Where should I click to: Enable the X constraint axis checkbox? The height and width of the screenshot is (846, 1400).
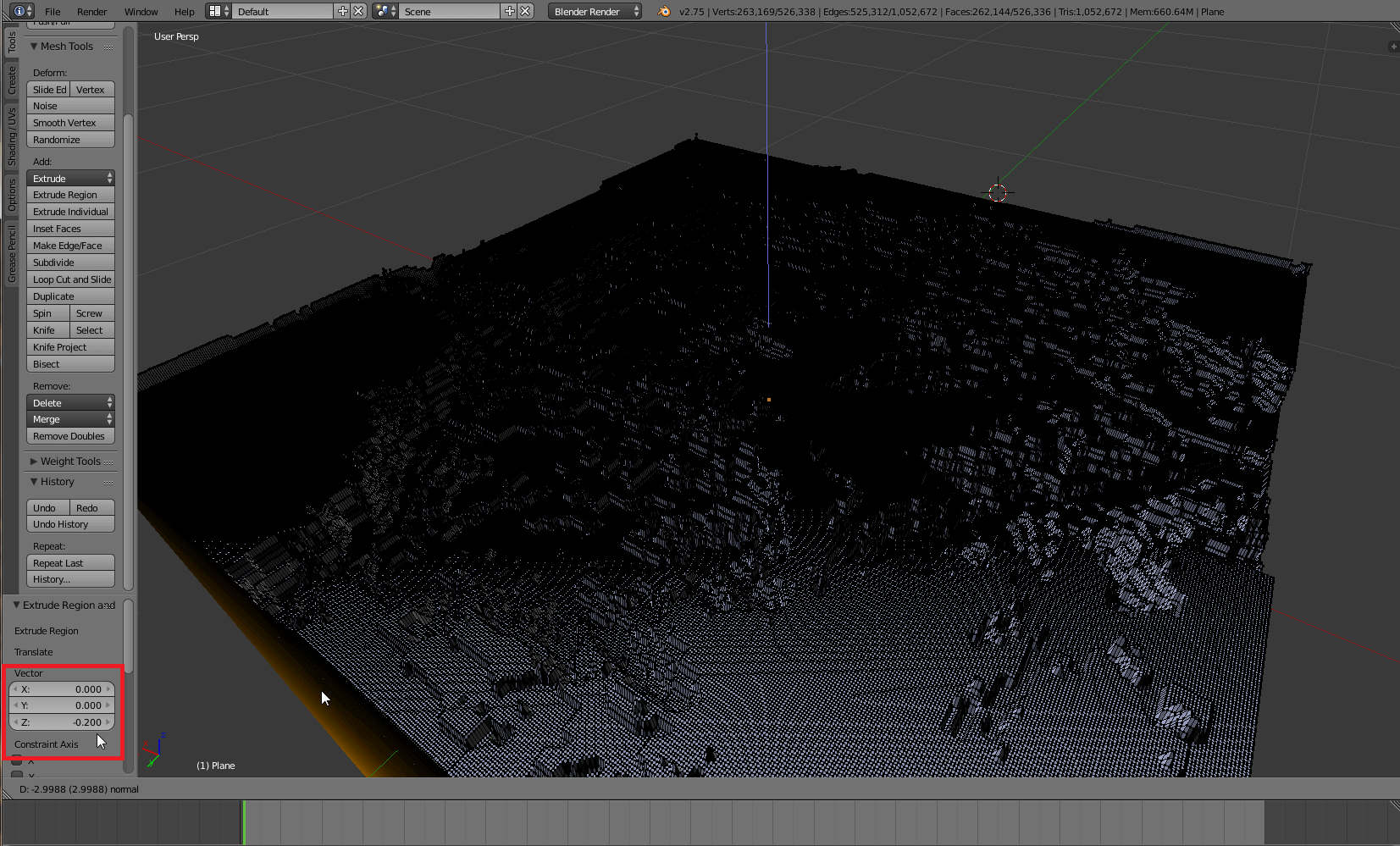coord(17,760)
